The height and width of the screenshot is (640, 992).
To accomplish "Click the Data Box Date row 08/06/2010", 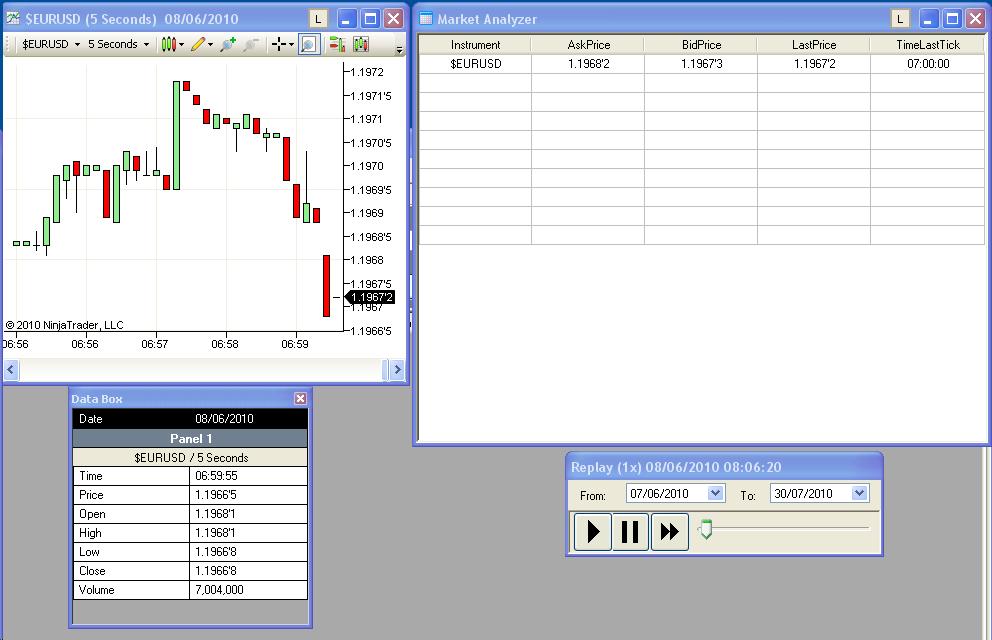I will [x=190, y=419].
